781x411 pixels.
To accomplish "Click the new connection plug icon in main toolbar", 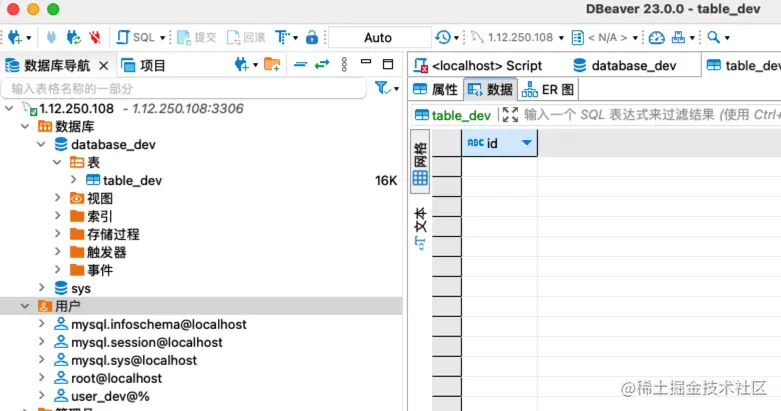I will point(14,37).
